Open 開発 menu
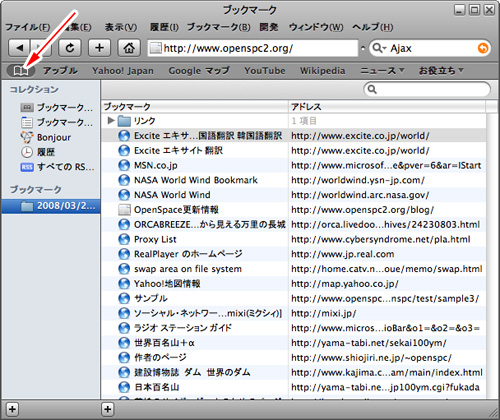 tap(269, 27)
